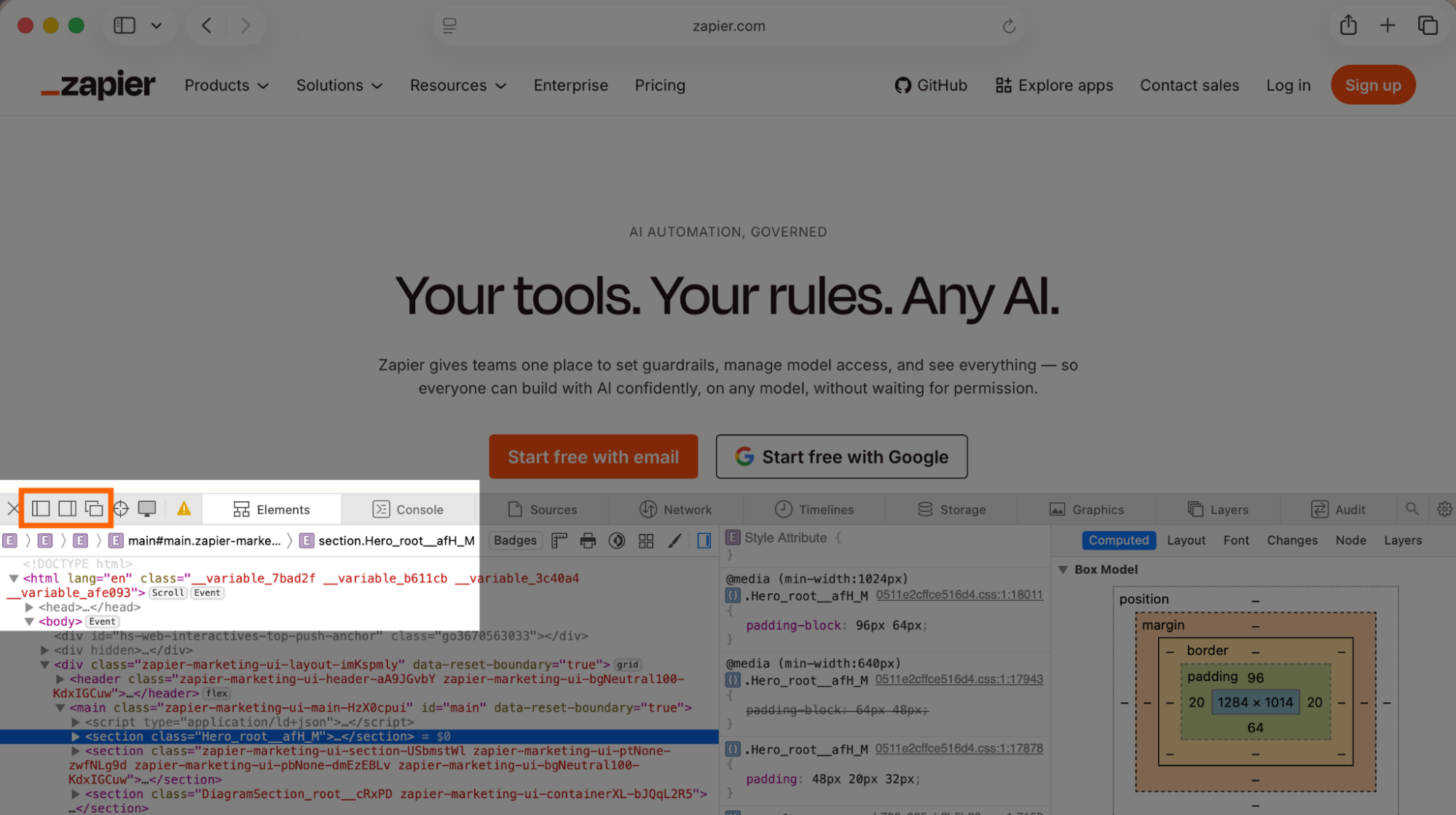This screenshot has height=815, width=1456.
Task: Toggle appearance contrast circle icon
Action: 617,540
